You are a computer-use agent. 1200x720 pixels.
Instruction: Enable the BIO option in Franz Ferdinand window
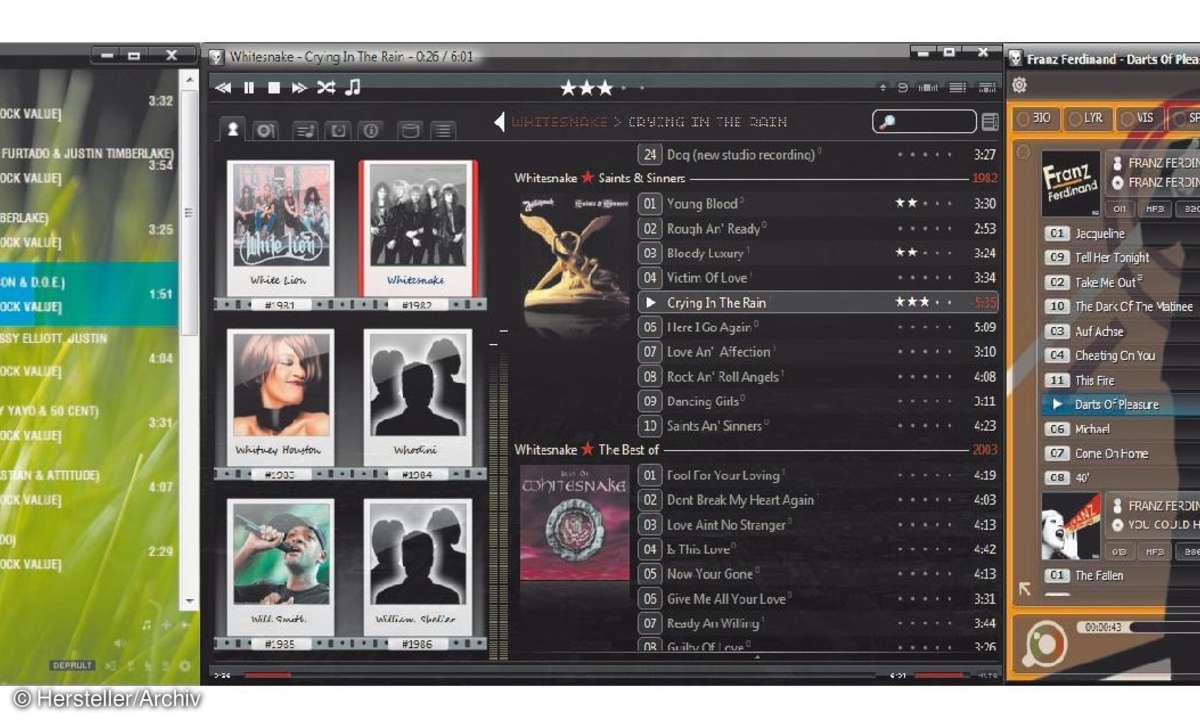pyautogui.click(x=1035, y=118)
